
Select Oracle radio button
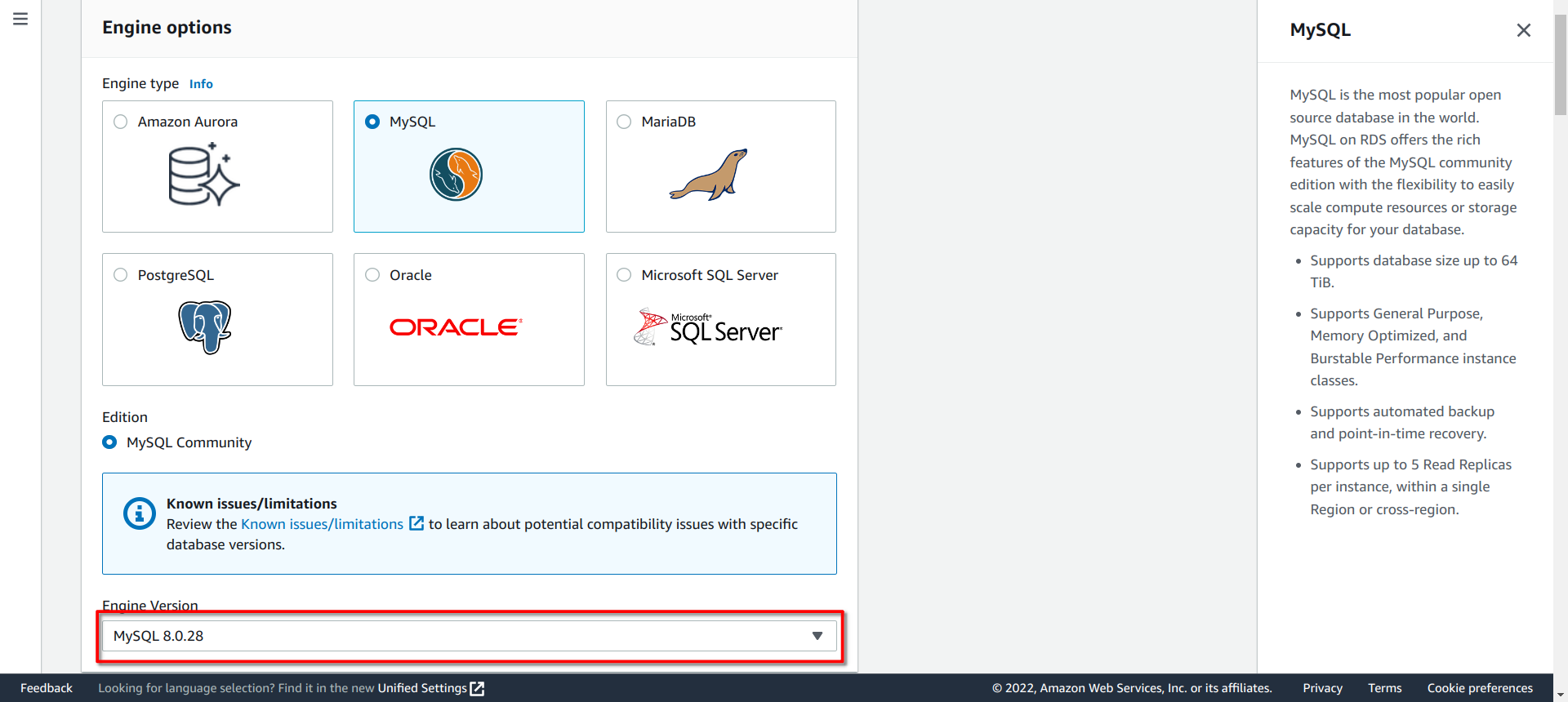coord(372,275)
